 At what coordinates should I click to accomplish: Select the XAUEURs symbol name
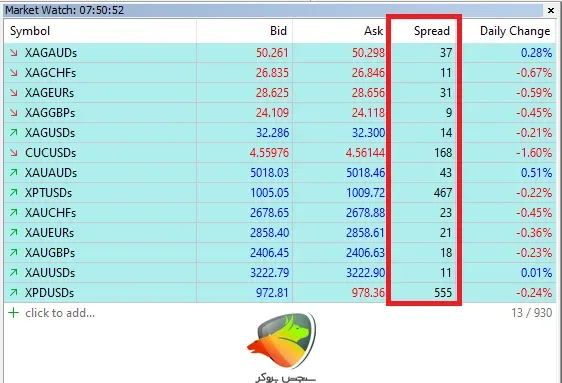pyautogui.click(x=49, y=233)
